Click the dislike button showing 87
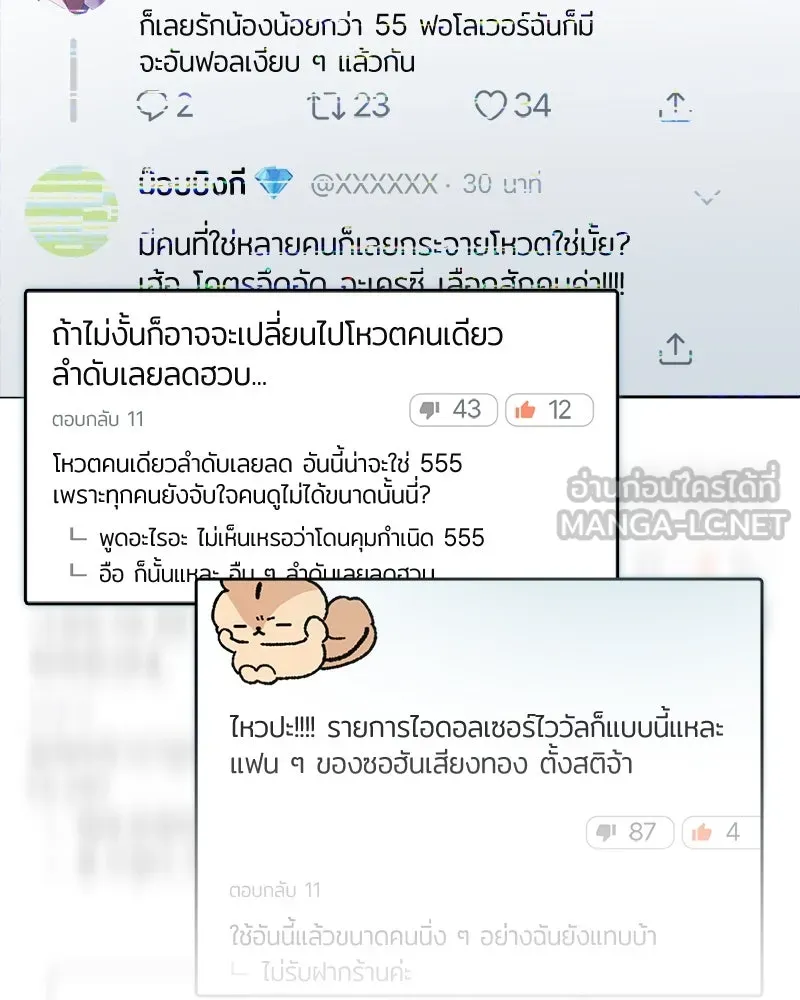Viewport: 800px width, 1000px height. click(x=630, y=832)
